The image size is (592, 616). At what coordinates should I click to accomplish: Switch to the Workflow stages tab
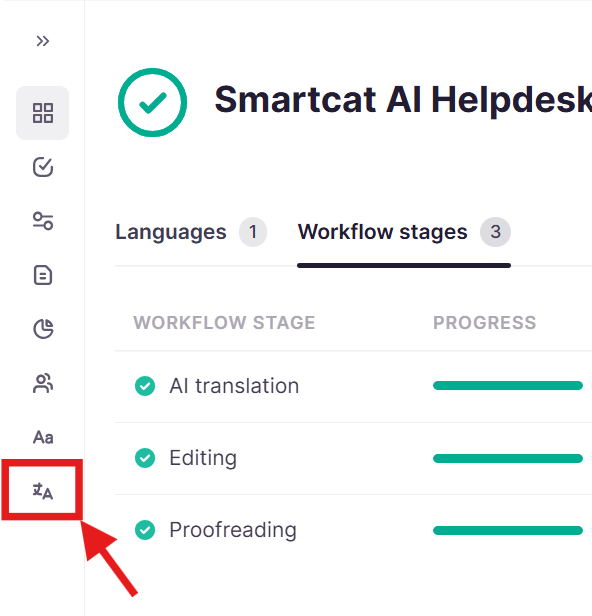pos(404,232)
